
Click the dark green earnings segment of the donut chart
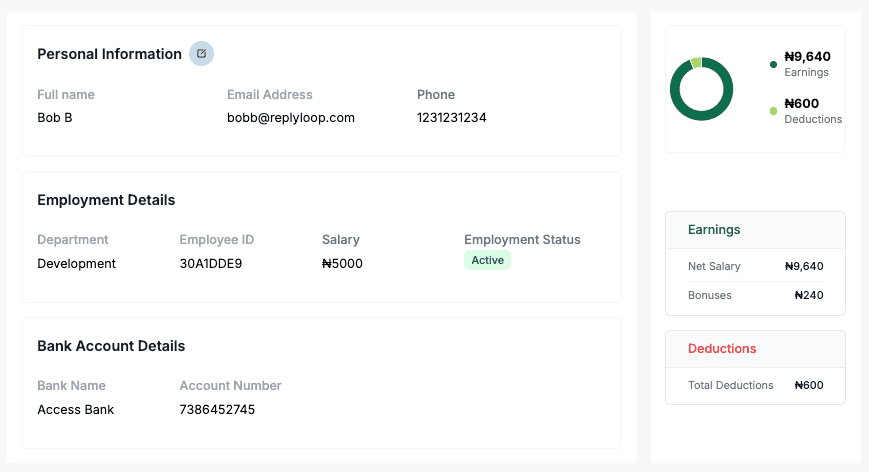701,117
